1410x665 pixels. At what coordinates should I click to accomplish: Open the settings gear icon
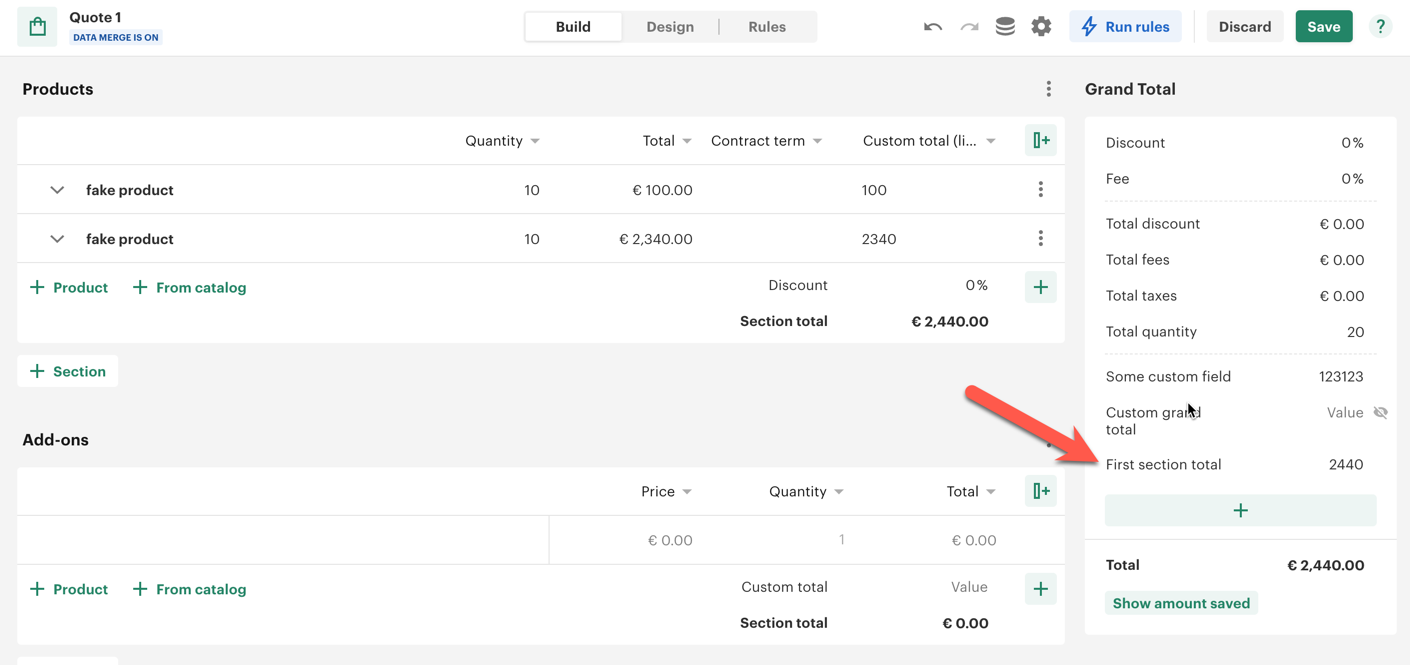coord(1041,27)
